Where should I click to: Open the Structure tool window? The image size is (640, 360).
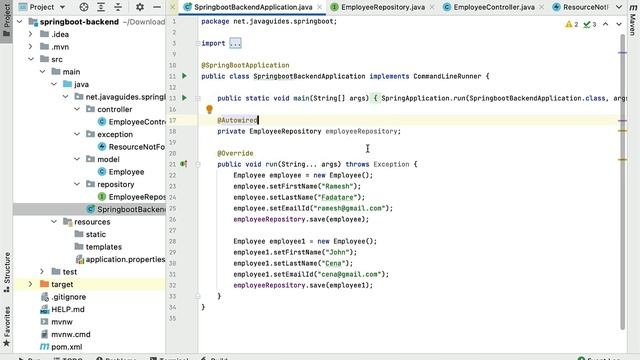tap(7, 272)
